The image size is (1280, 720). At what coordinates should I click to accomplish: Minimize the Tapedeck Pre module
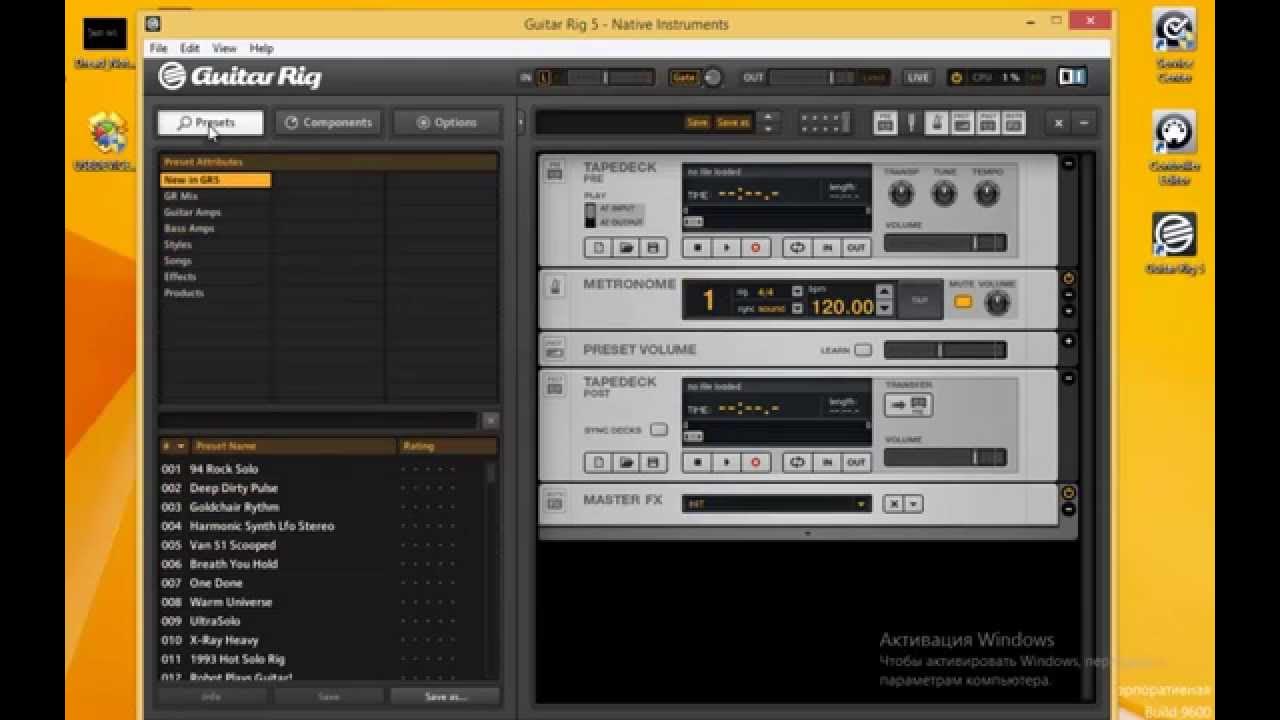(1068, 163)
